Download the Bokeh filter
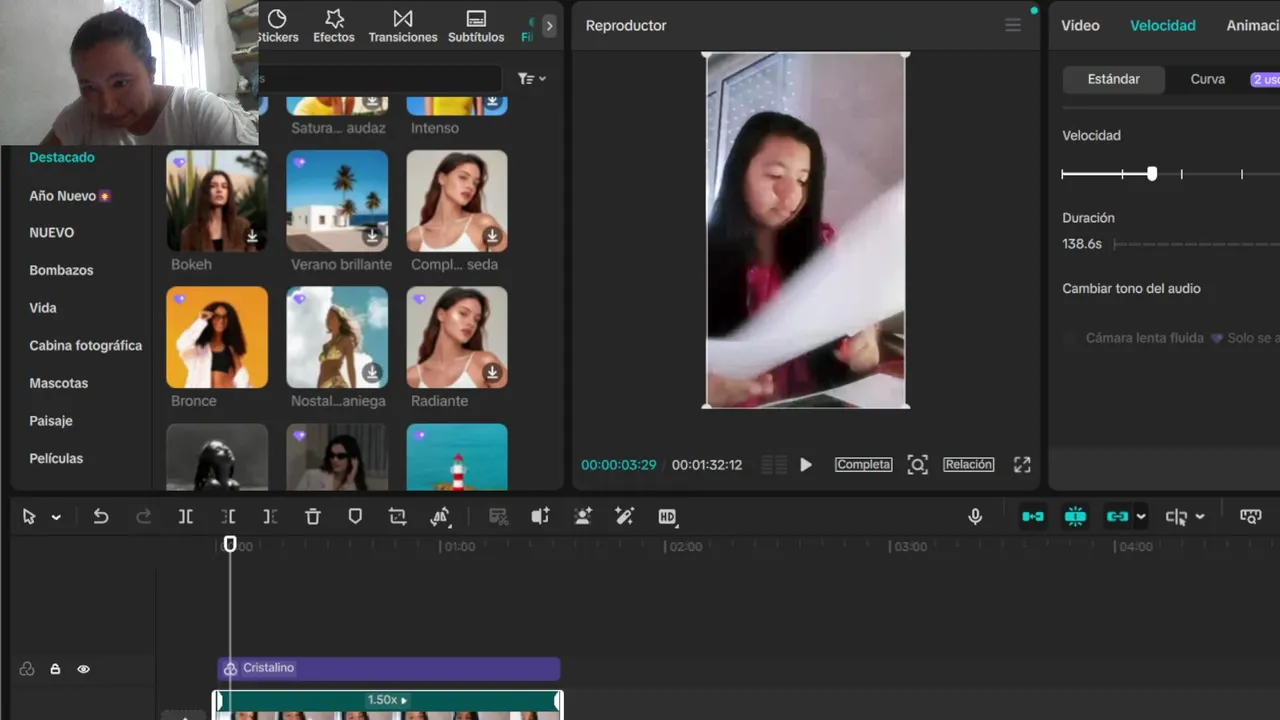The image size is (1280, 720). pyautogui.click(x=252, y=237)
